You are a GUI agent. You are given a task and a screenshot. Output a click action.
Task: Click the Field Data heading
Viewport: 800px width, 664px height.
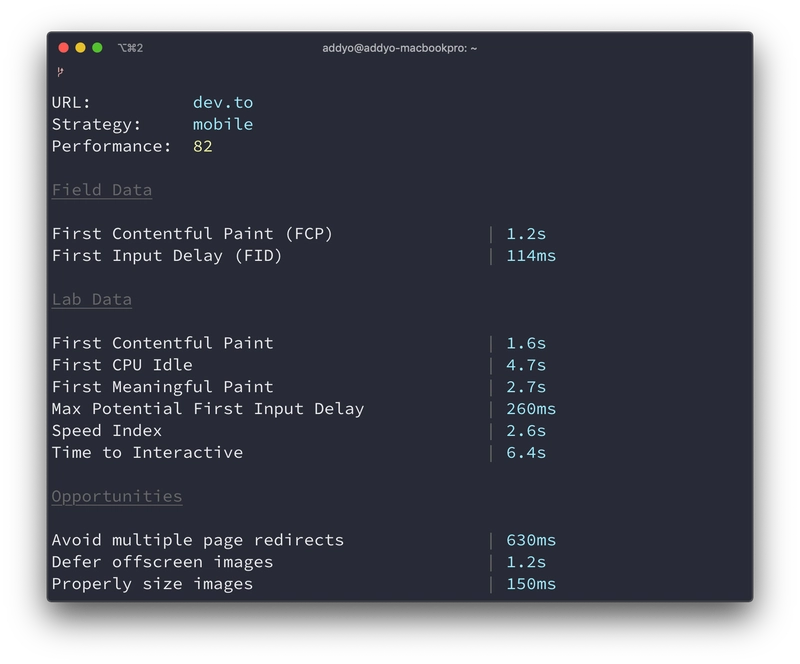click(x=101, y=189)
